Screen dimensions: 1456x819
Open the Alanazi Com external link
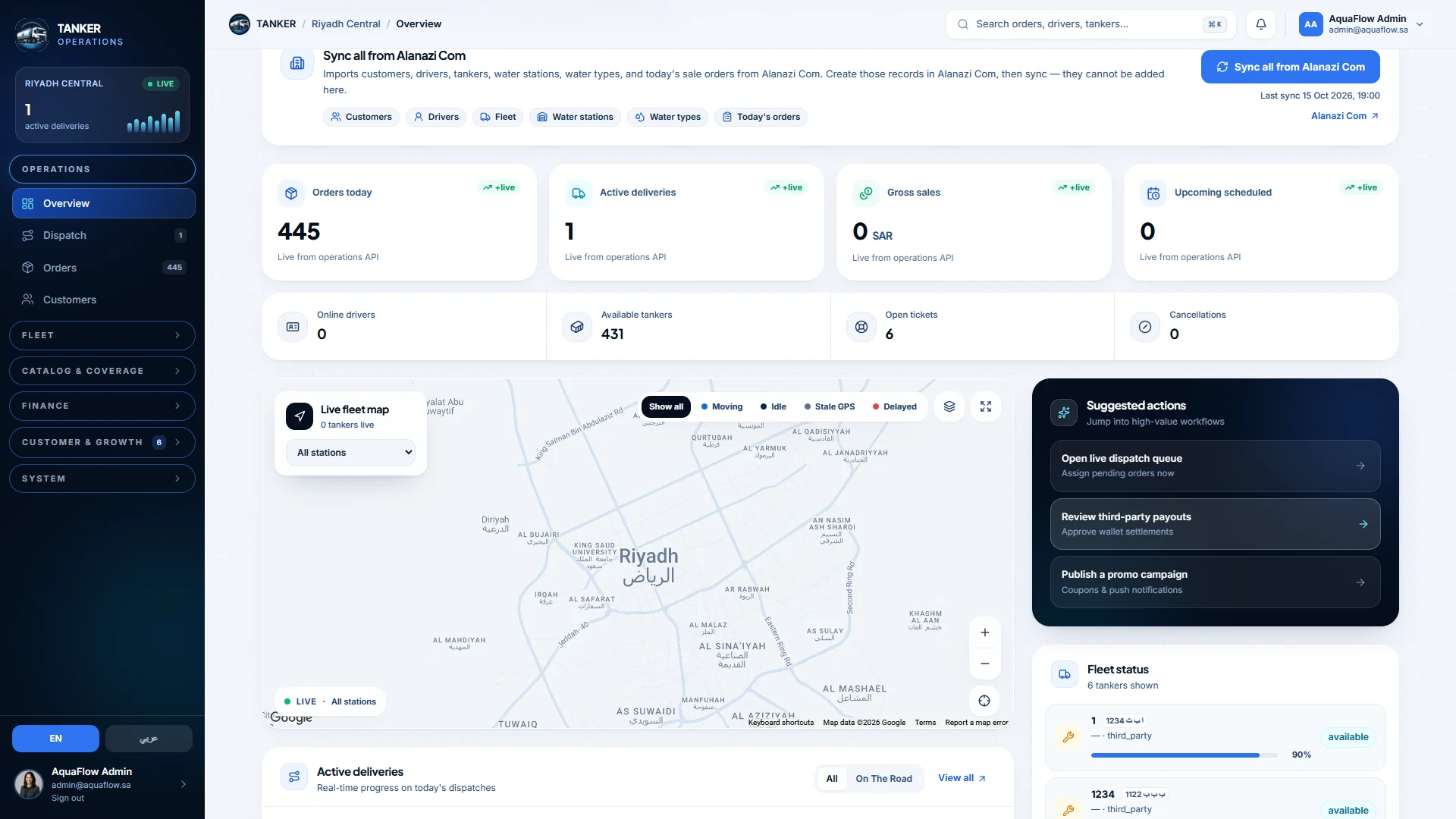[1345, 116]
